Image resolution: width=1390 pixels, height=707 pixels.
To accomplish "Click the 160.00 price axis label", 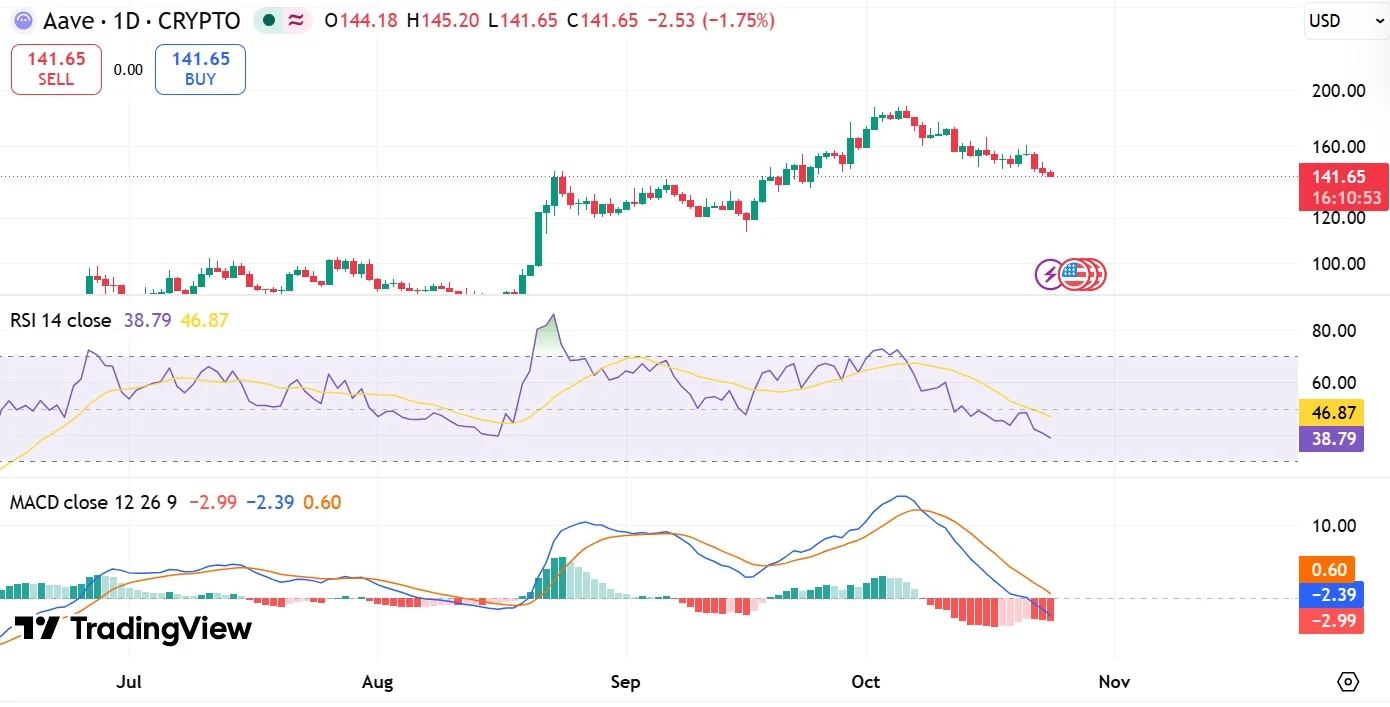I will click(1338, 147).
